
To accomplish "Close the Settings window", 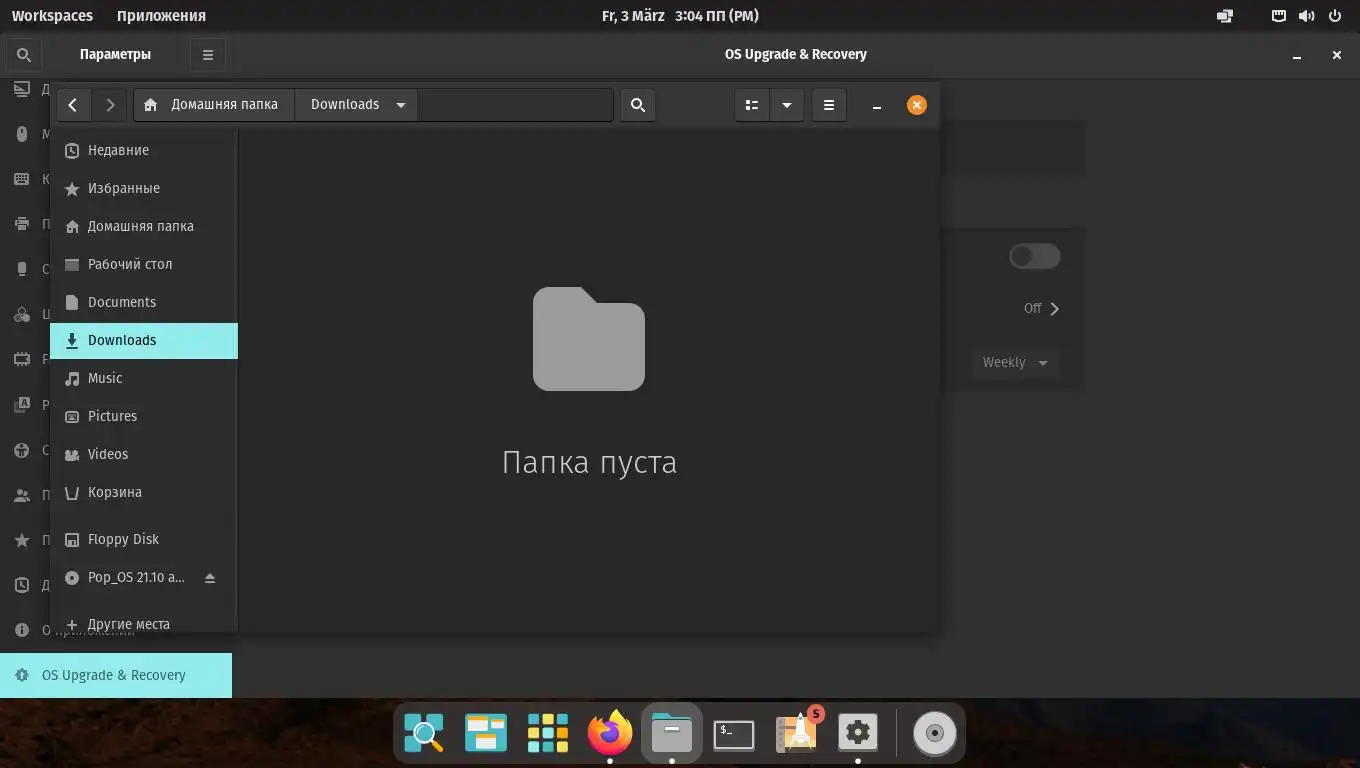I will click(x=1337, y=55).
